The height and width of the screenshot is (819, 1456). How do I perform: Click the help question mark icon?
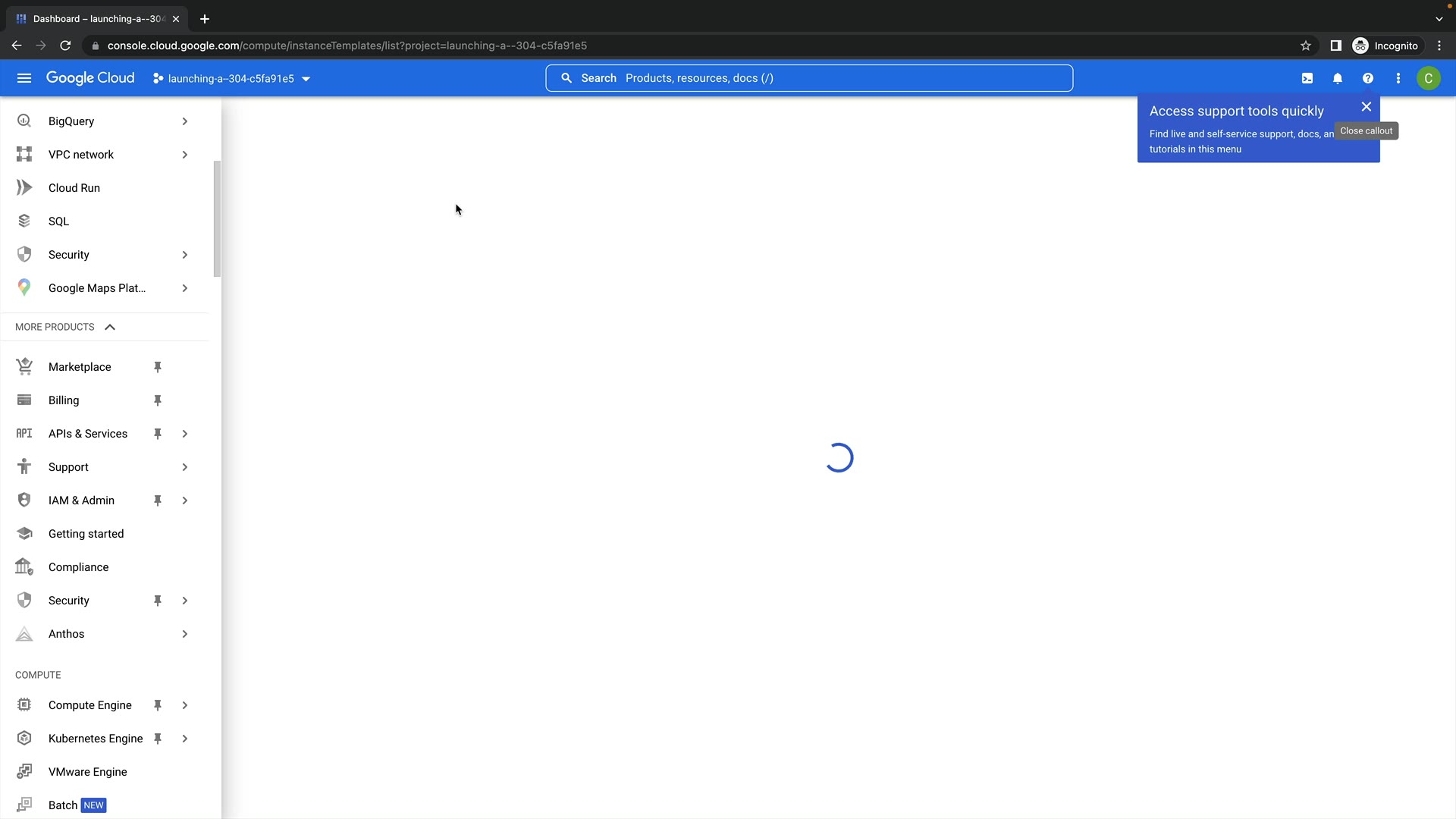click(1368, 78)
